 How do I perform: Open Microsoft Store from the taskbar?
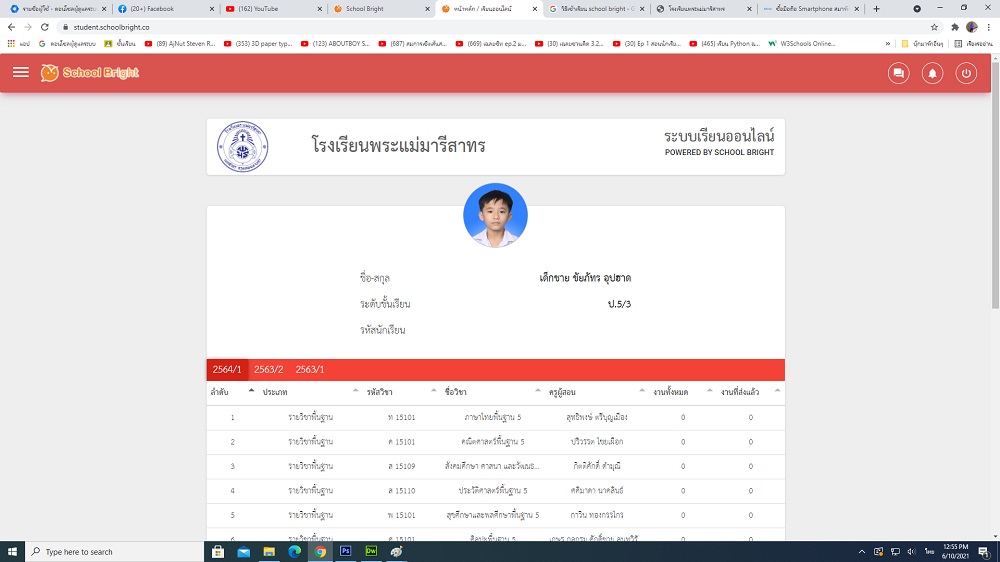(x=218, y=552)
